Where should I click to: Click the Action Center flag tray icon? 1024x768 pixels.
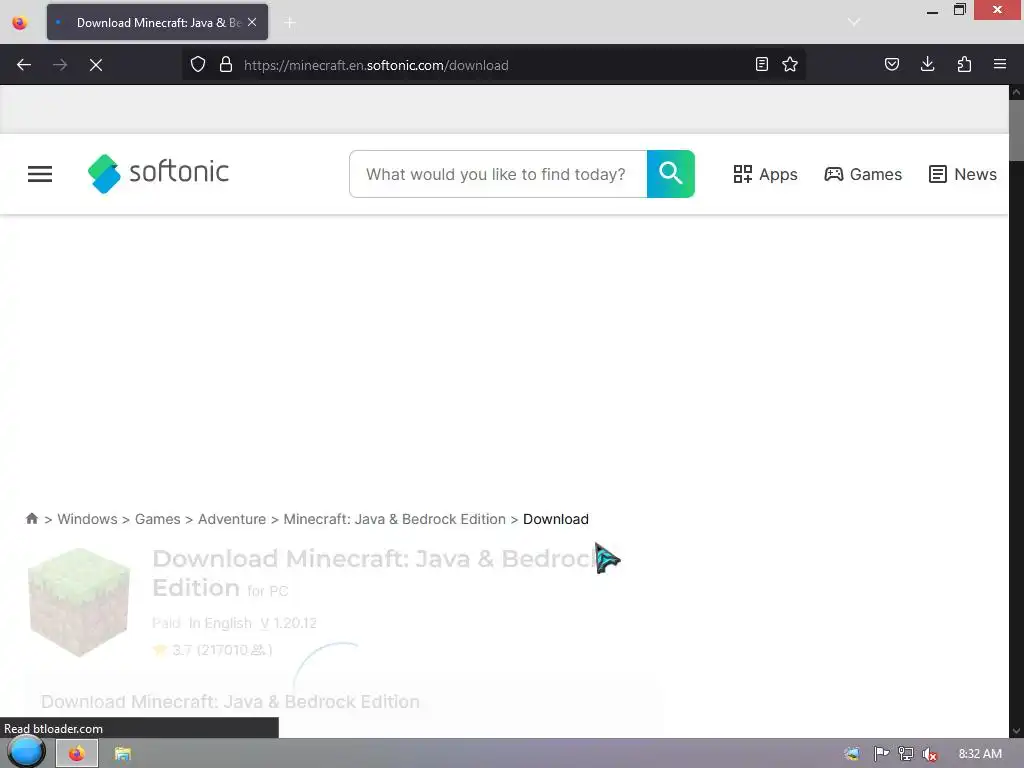[x=881, y=754]
